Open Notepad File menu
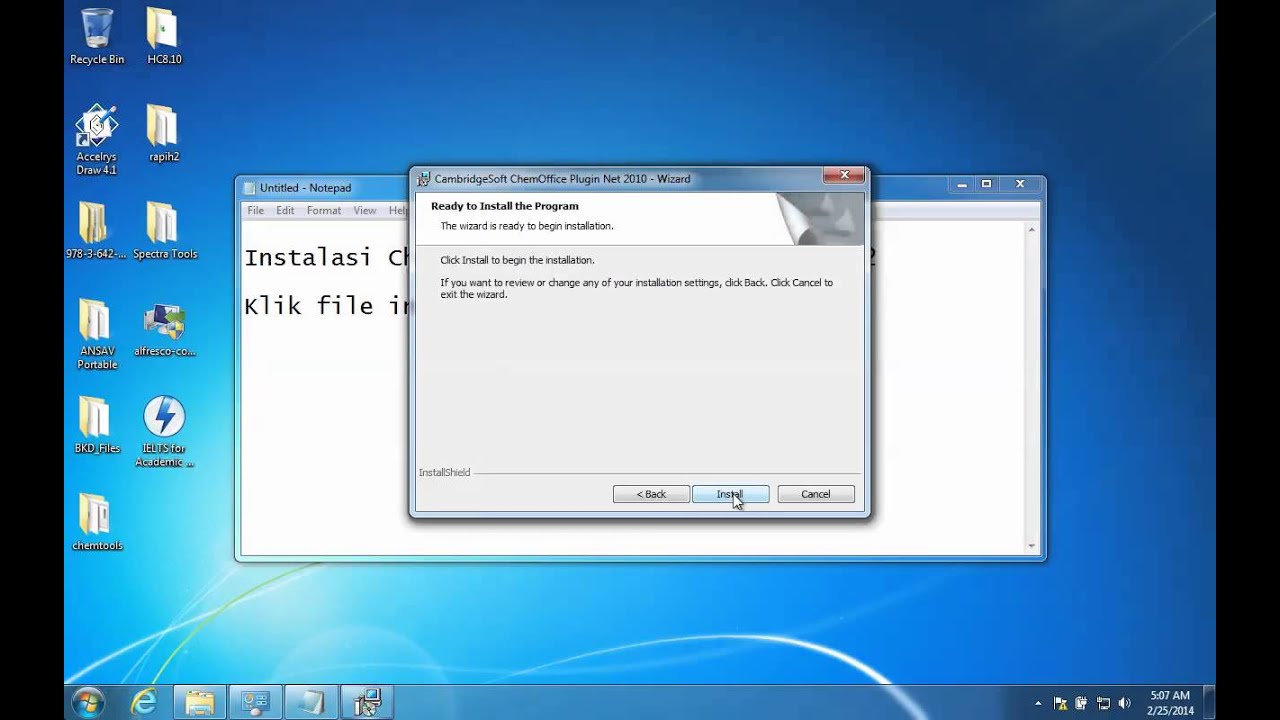 click(256, 211)
